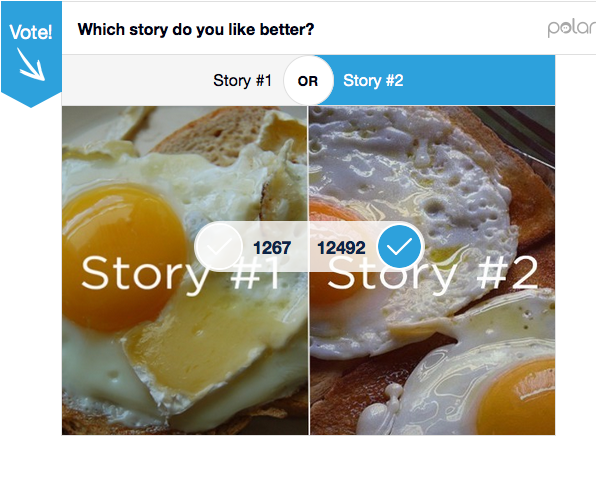Select the Story #1 header tab
Screen dimensions: 607x477
coord(242,81)
